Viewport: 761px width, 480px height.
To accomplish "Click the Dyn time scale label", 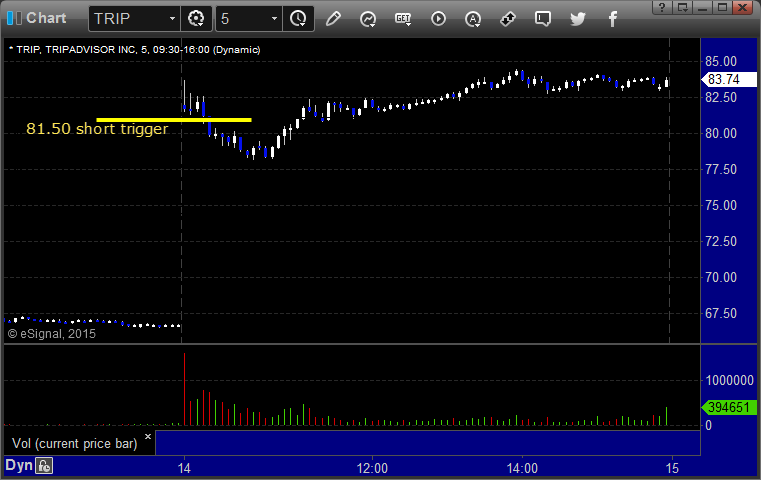I will pyautogui.click(x=19, y=465).
